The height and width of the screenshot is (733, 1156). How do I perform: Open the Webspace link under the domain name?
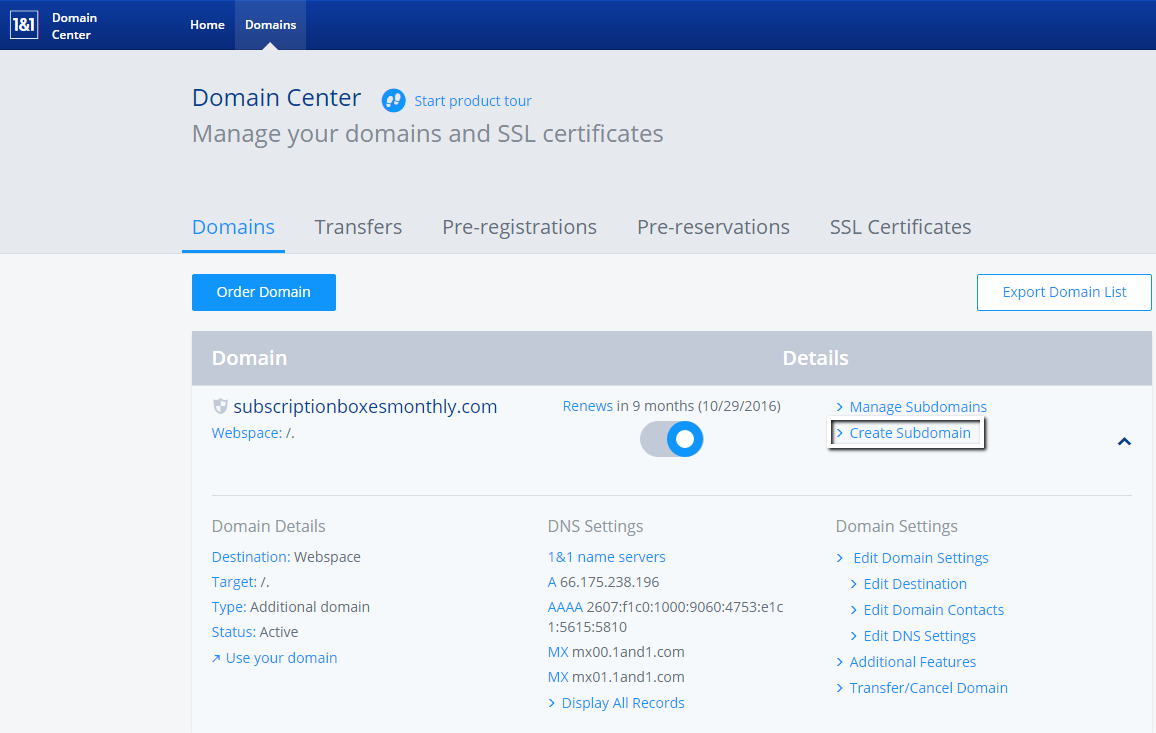pos(246,433)
